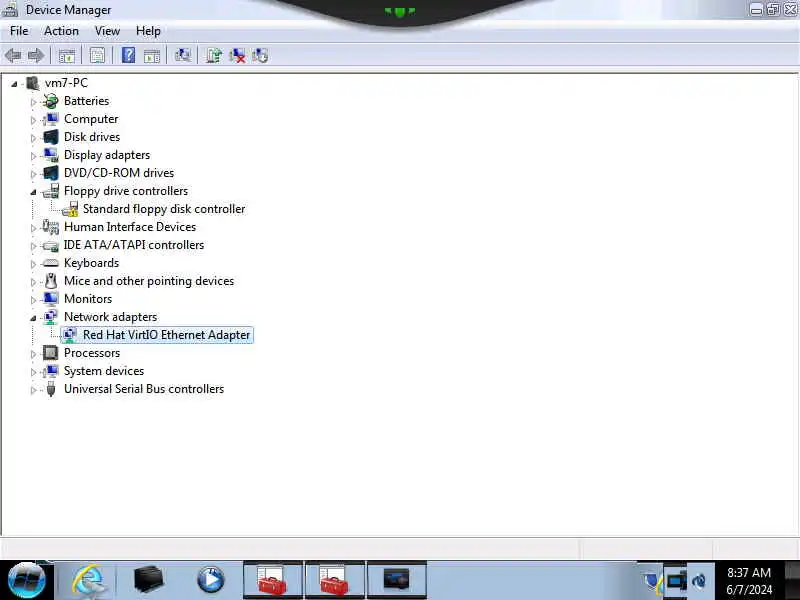Select the Universal Serial Bus controllers plug icon
800x600 pixels.
(x=51, y=389)
